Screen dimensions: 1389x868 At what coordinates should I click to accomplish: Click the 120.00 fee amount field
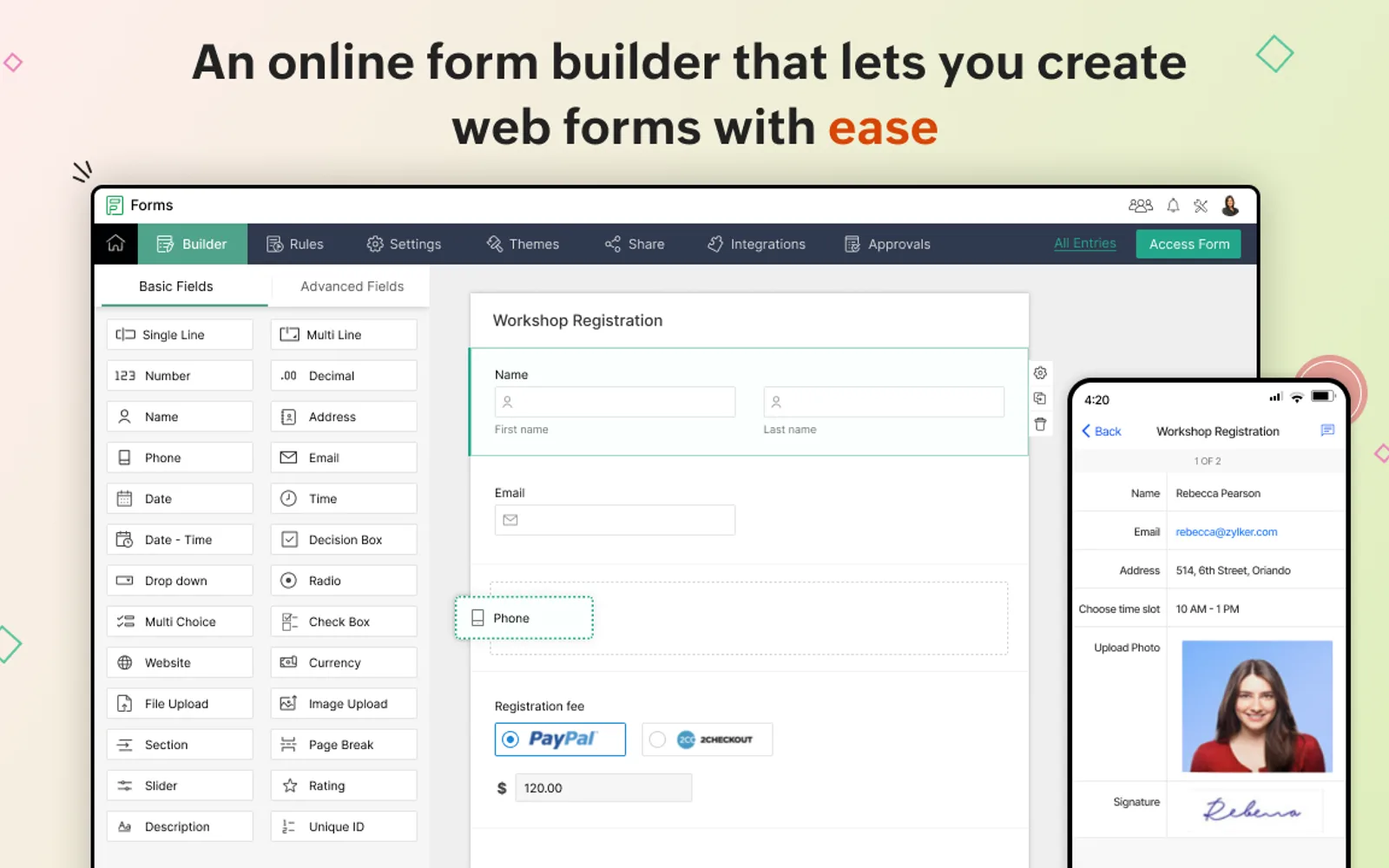(603, 788)
